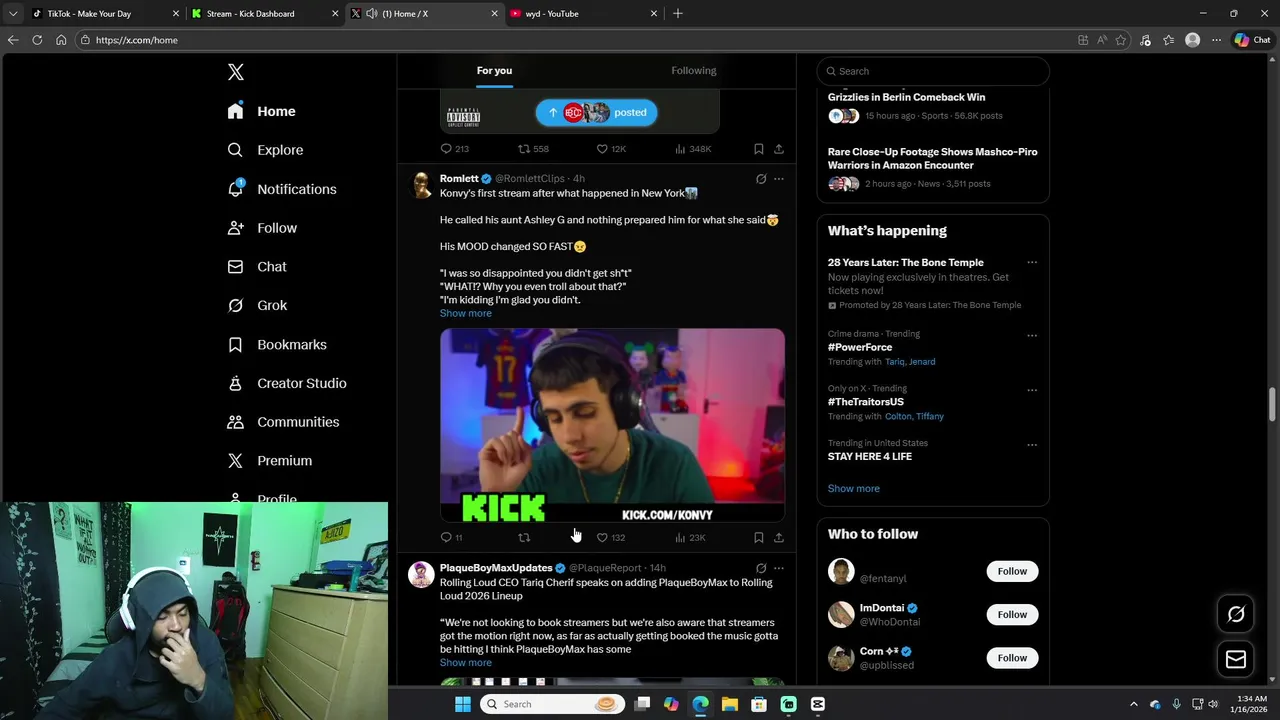
Task: Like the top post with 12K likes
Action: (611, 149)
